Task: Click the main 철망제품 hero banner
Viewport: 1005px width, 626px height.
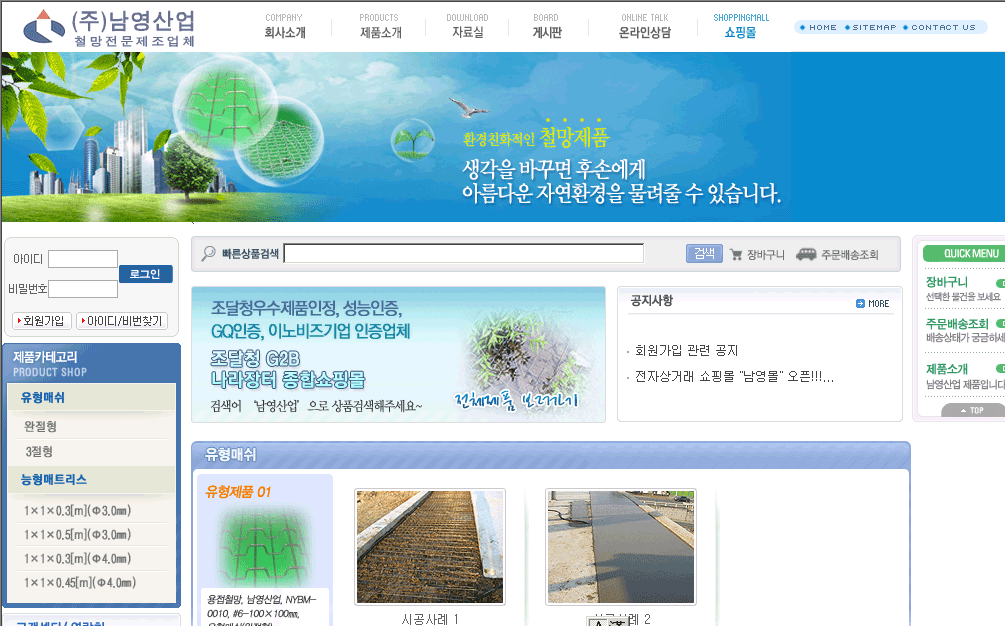Action: tap(503, 137)
